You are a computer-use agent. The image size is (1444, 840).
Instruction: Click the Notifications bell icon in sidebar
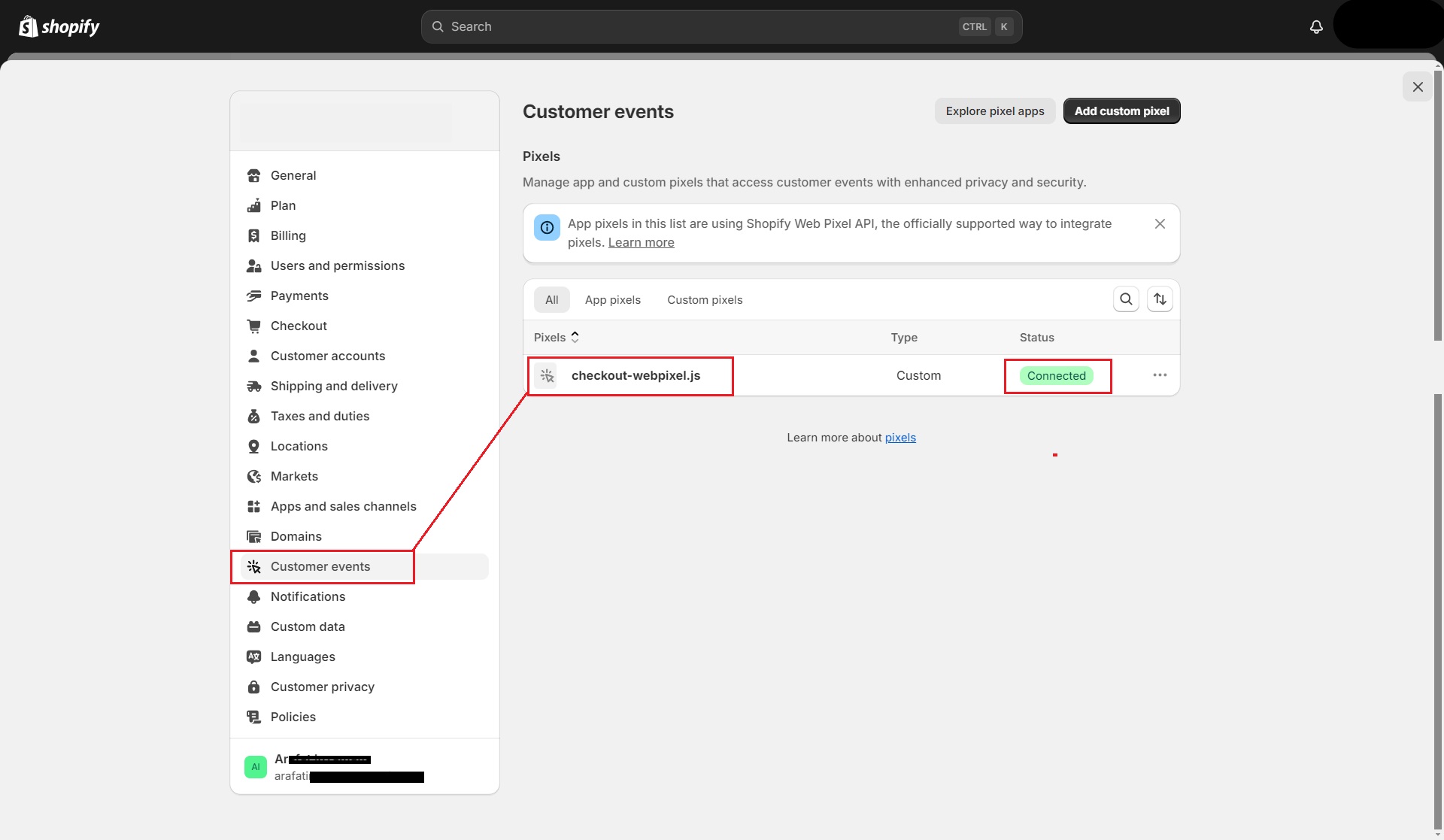click(x=254, y=596)
